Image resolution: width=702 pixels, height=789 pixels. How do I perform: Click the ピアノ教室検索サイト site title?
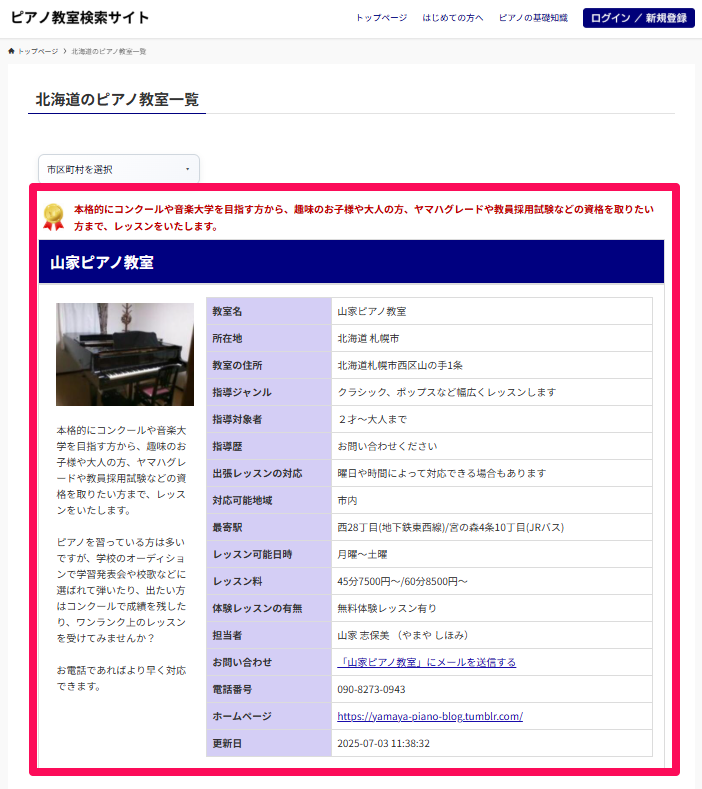[80, 18]
